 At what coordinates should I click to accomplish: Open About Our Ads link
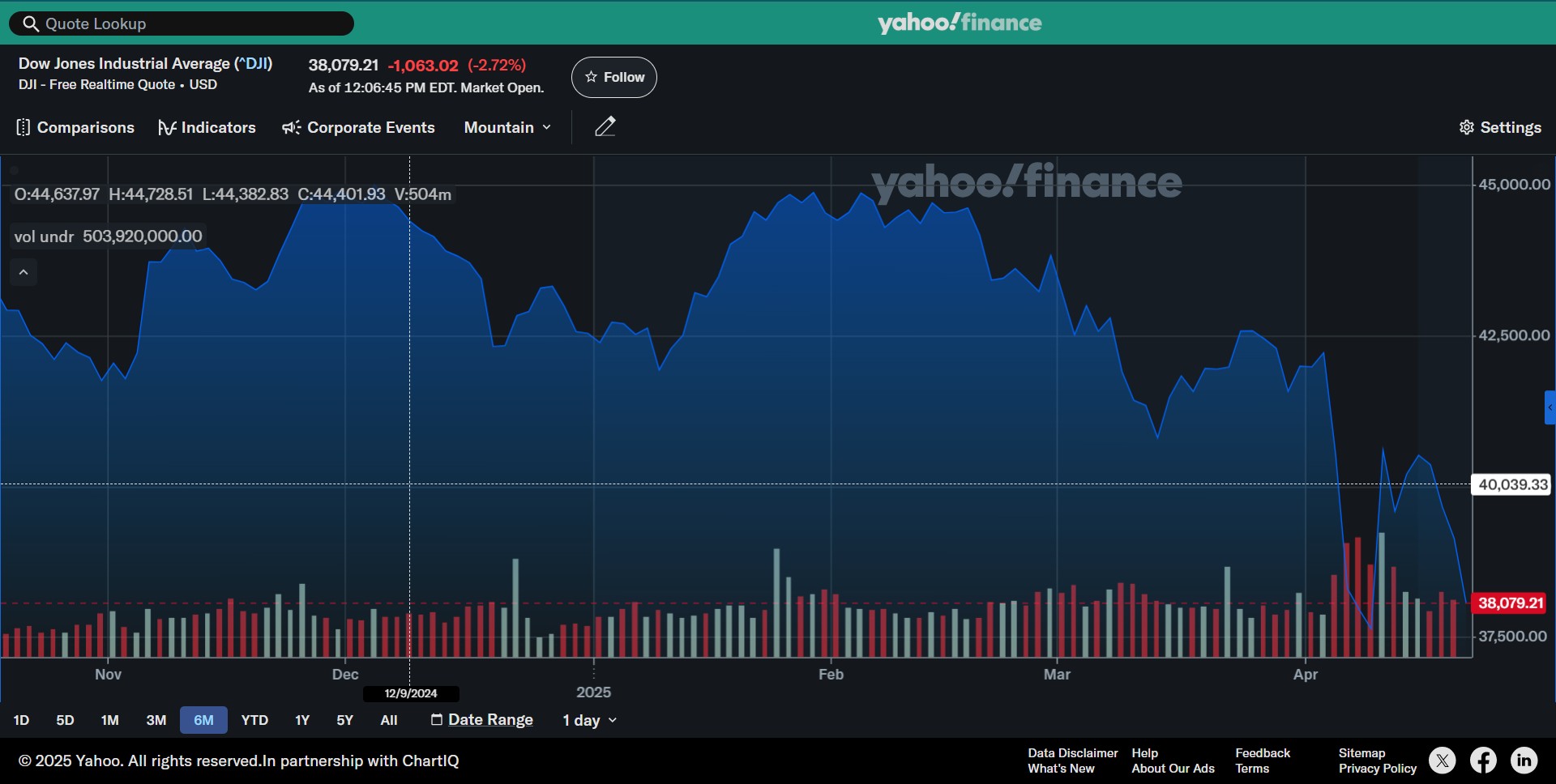1173,769
